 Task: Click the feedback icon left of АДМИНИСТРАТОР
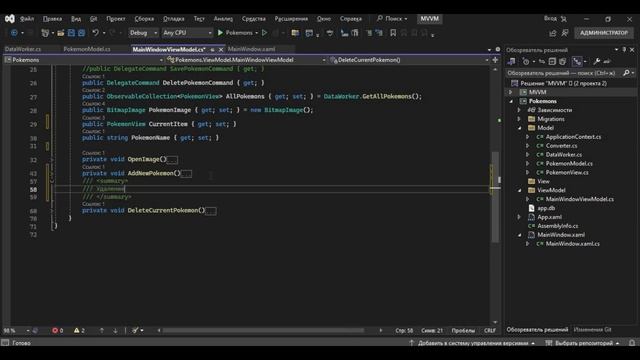(x=565, y=33)
